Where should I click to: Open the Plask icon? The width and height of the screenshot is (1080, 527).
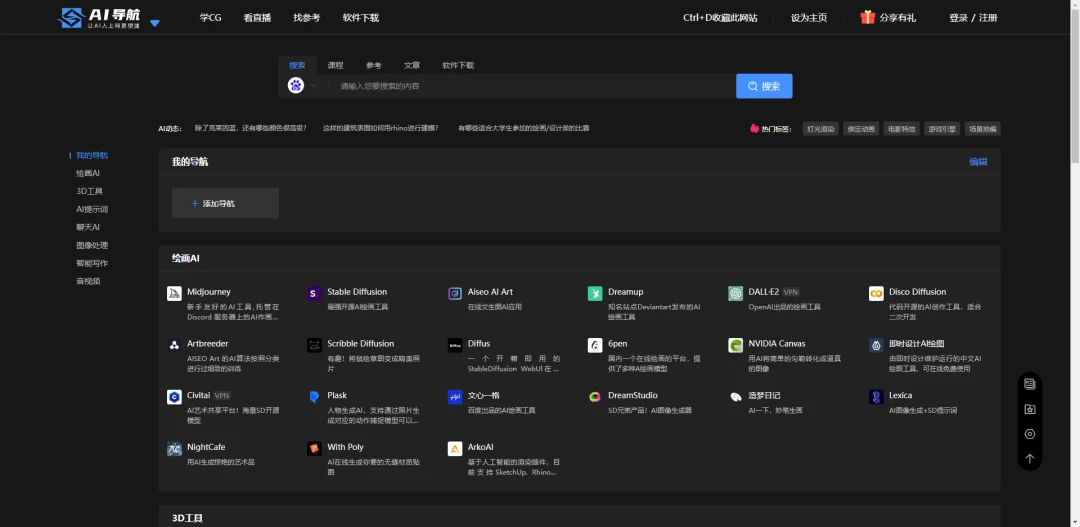(x=314, y=397)
